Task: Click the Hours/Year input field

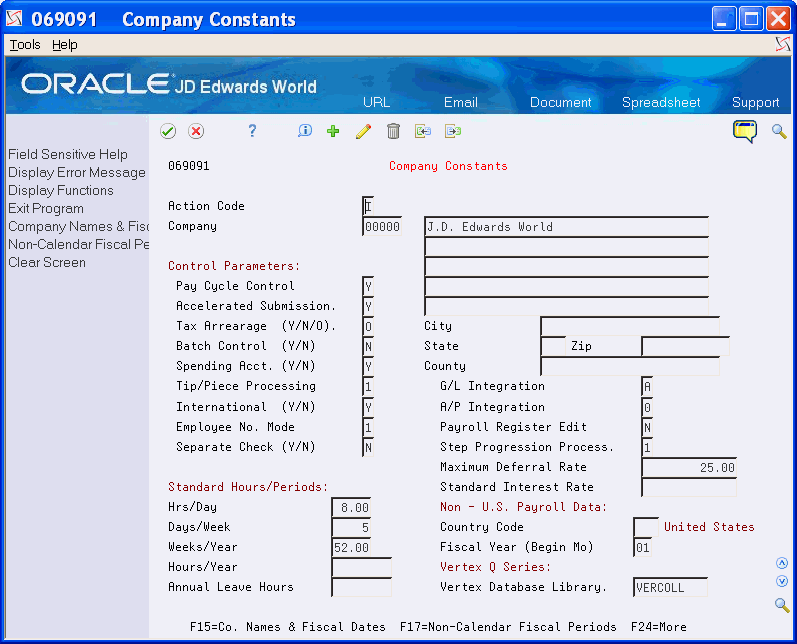Action: point(361,567)
